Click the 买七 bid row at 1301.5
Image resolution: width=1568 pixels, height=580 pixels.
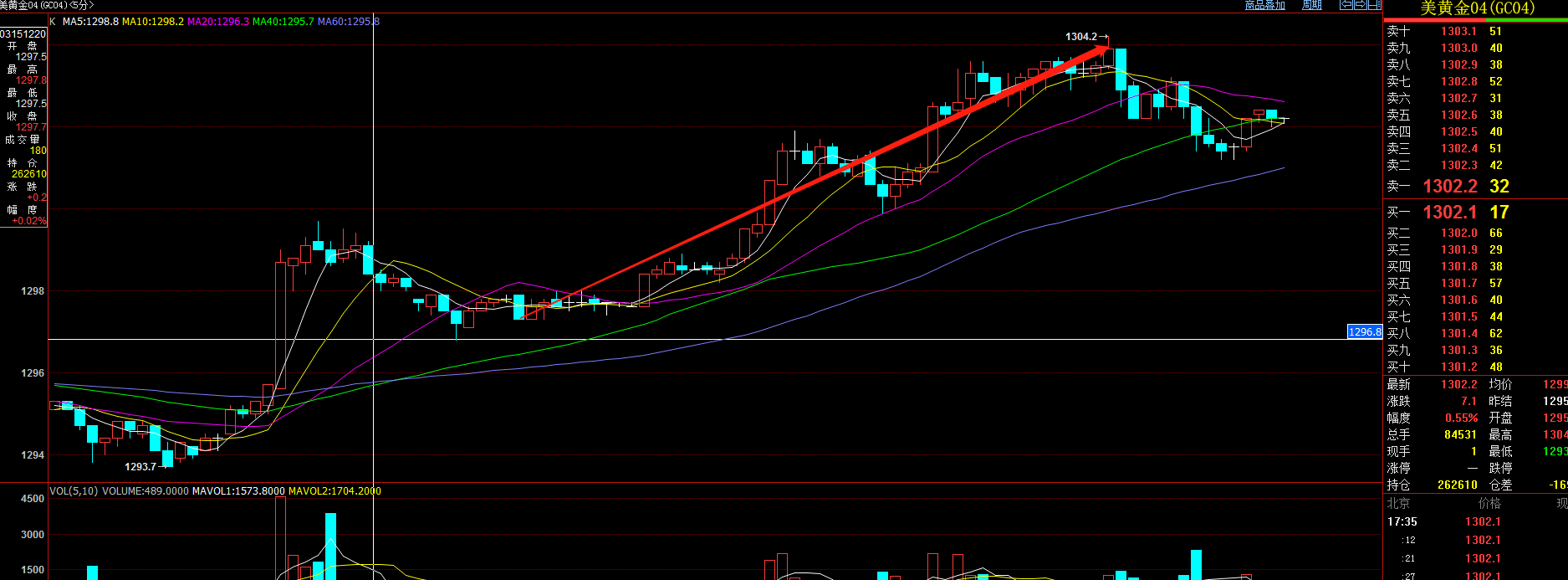coord(1475,316)
